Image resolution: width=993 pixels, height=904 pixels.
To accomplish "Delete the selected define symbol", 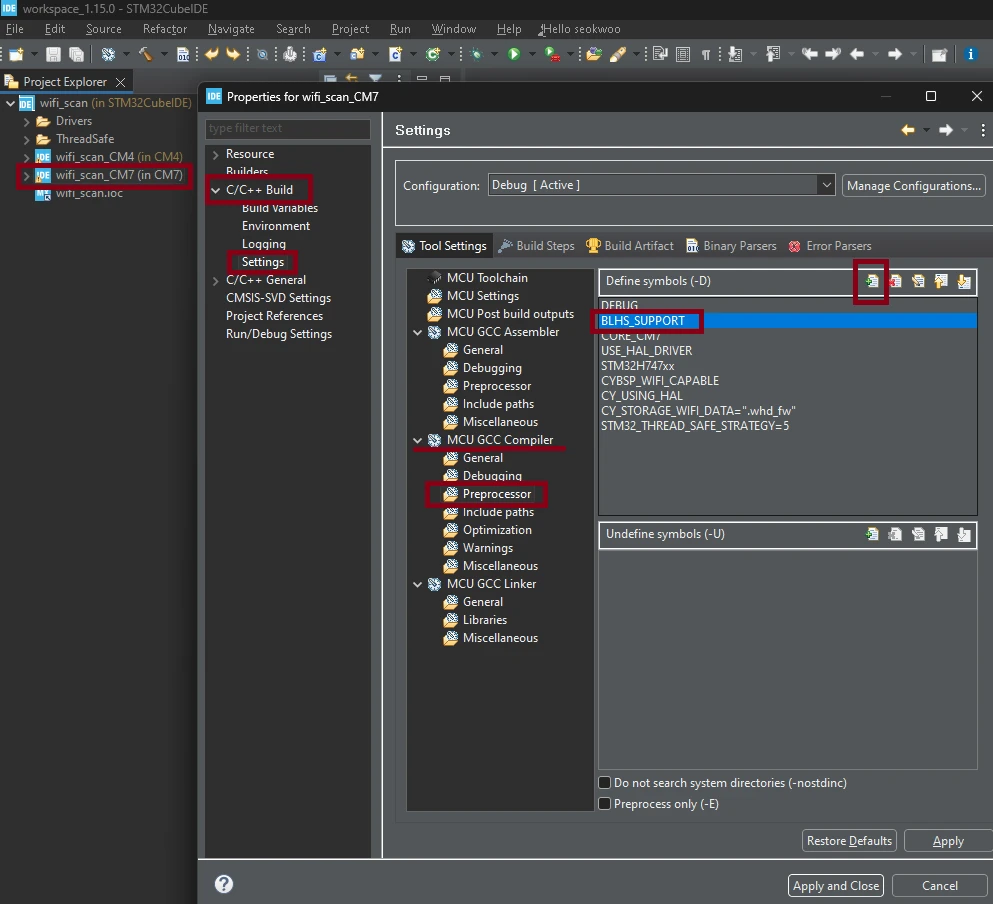I will point(895,282).
